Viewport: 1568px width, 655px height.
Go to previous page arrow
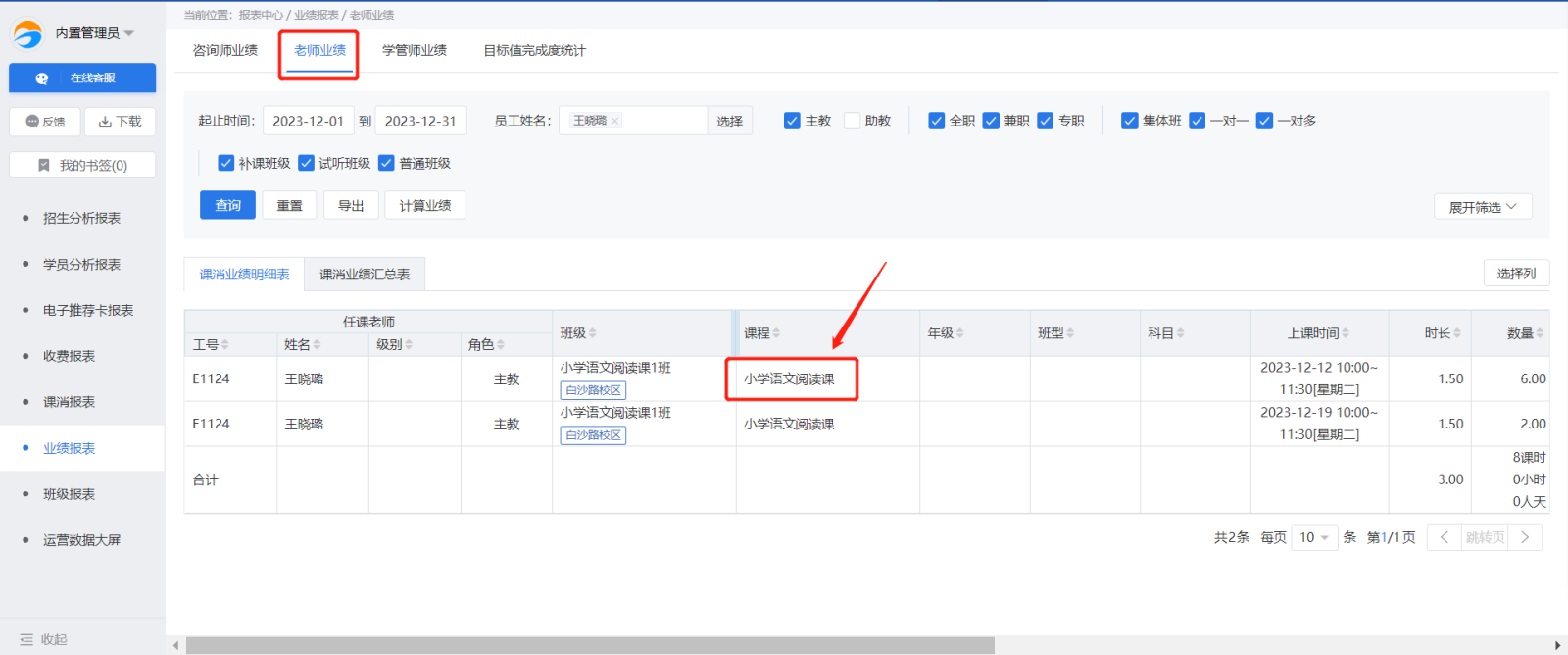1444,537
